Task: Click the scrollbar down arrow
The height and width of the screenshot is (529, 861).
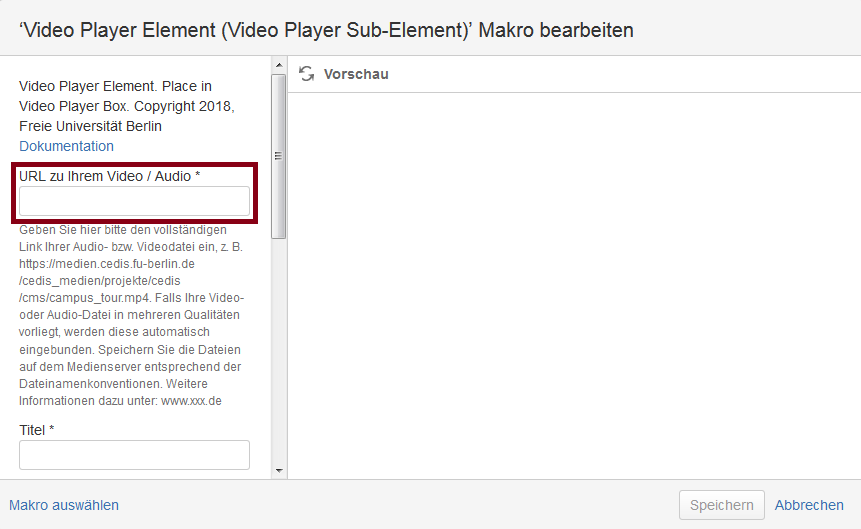Action: point(279,471)
